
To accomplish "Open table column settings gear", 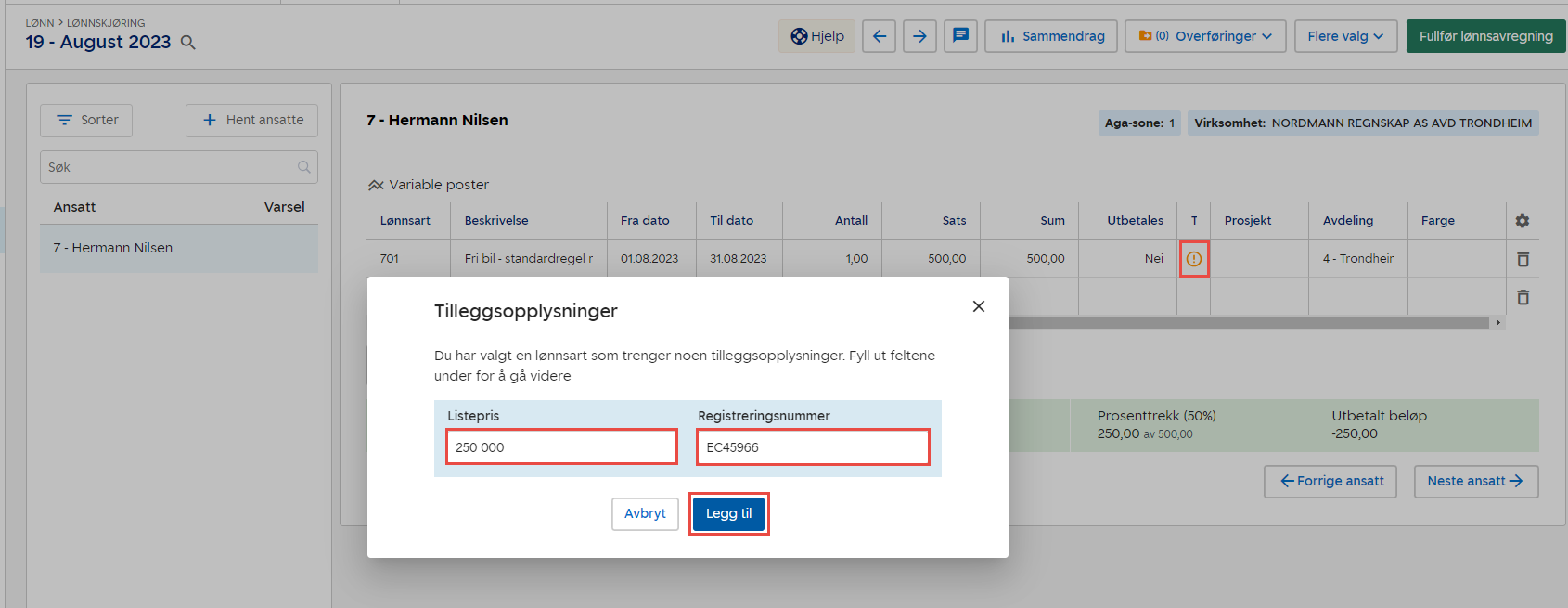I will pos(1522,221).
